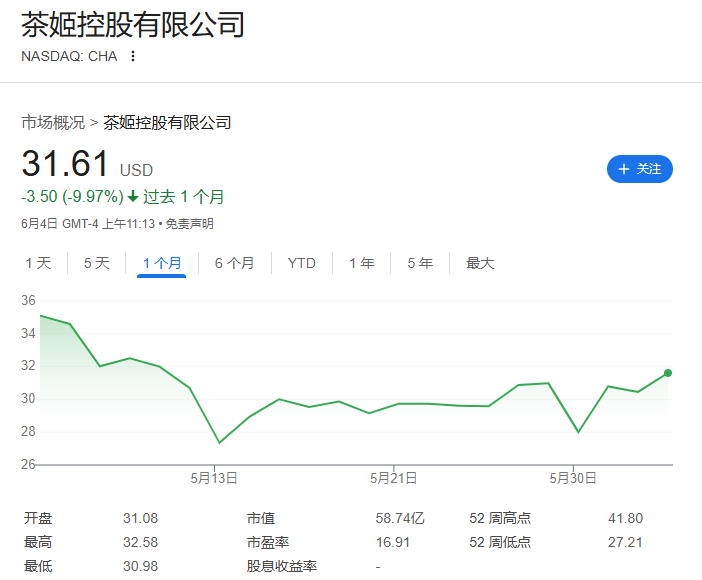Open the three-dot menu beside NASDAQ: CHA
The image size is (702, 580).
tap(133, 56)
